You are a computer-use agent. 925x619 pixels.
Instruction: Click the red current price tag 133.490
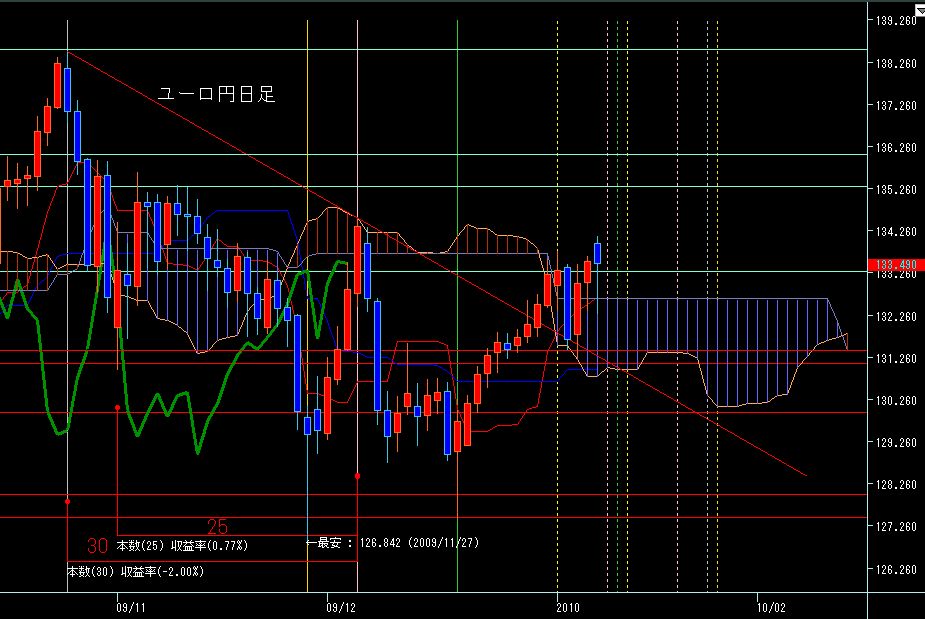pyautogui.click(x=894, y=265)
